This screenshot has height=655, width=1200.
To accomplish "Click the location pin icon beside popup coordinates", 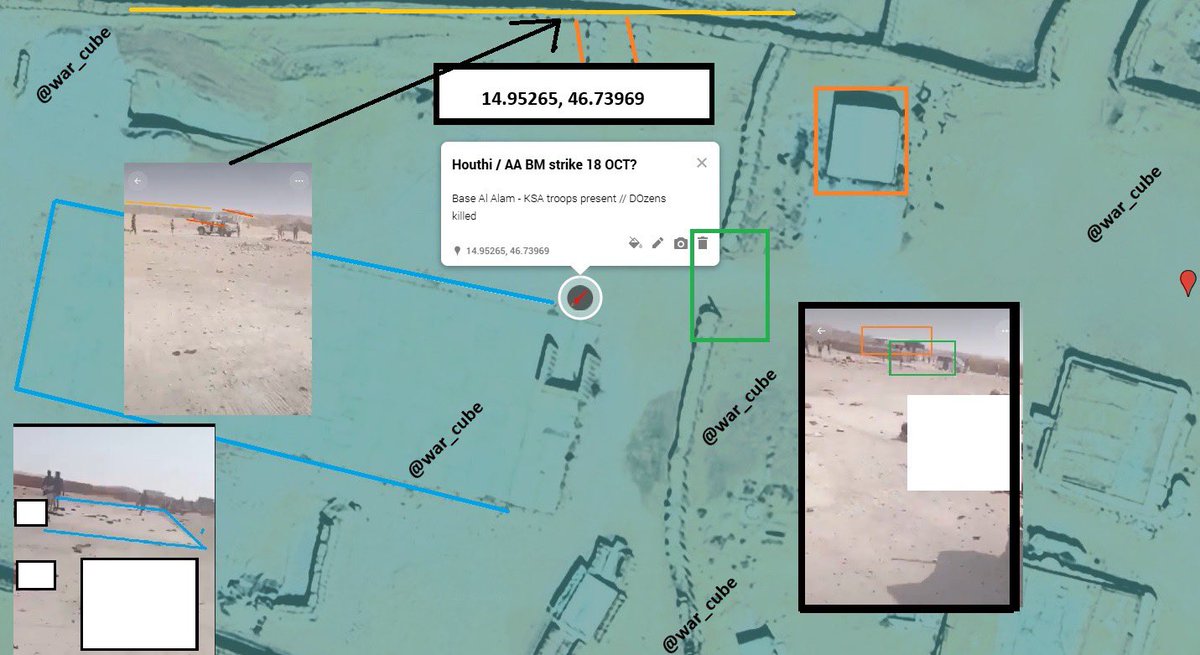I will (x=457, y=251).
